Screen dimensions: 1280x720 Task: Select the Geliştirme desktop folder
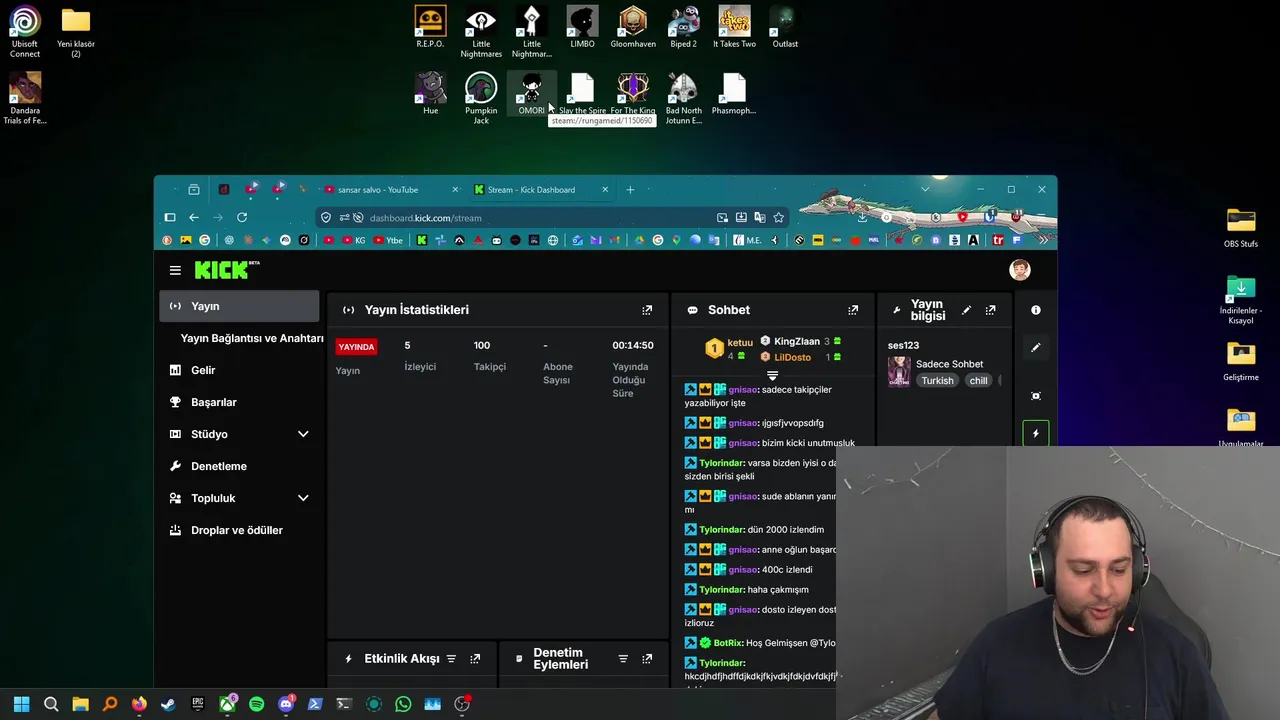pos(1241,362)
